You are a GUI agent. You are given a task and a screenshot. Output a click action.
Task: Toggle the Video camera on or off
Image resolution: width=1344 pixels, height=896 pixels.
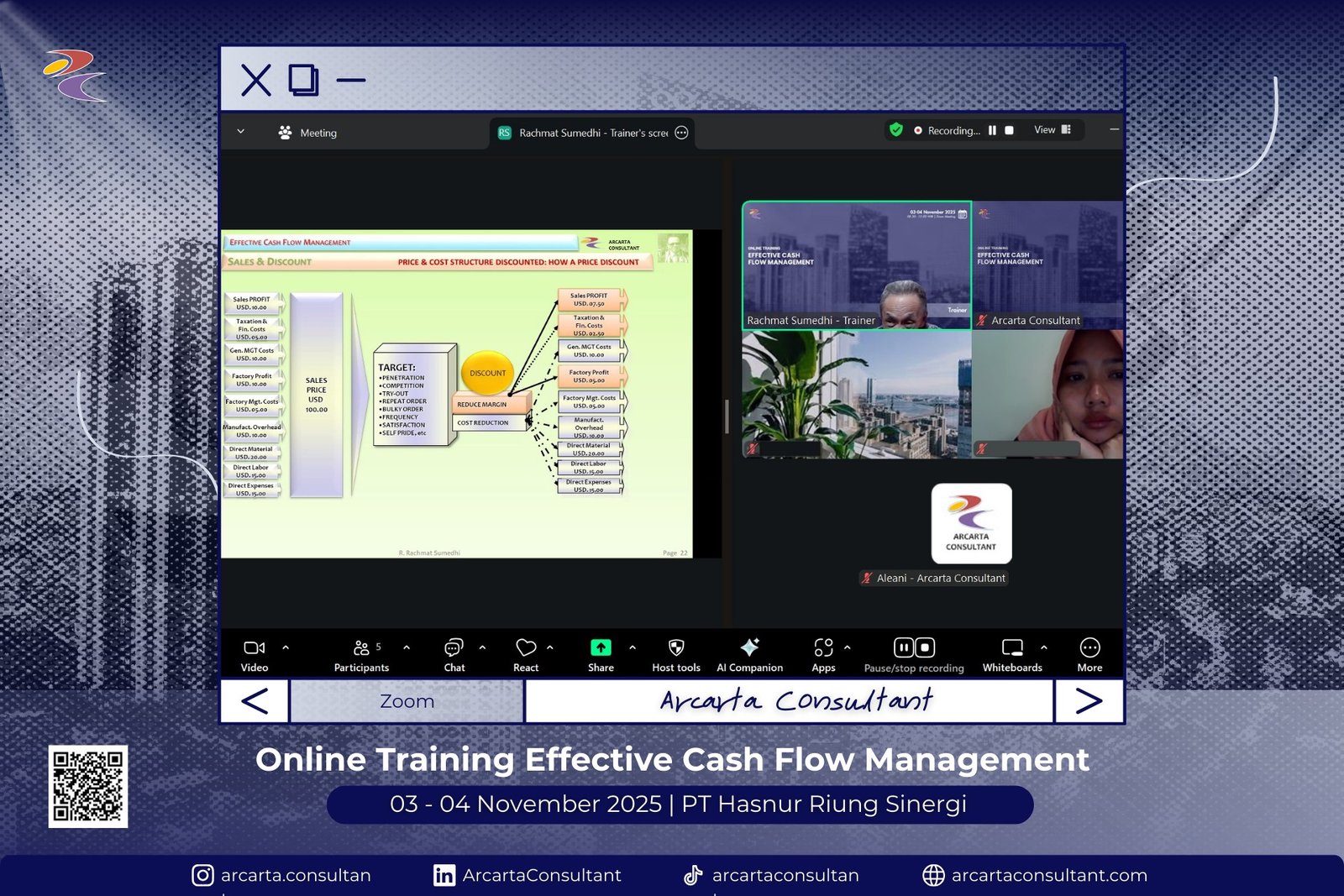click(254, 648)
